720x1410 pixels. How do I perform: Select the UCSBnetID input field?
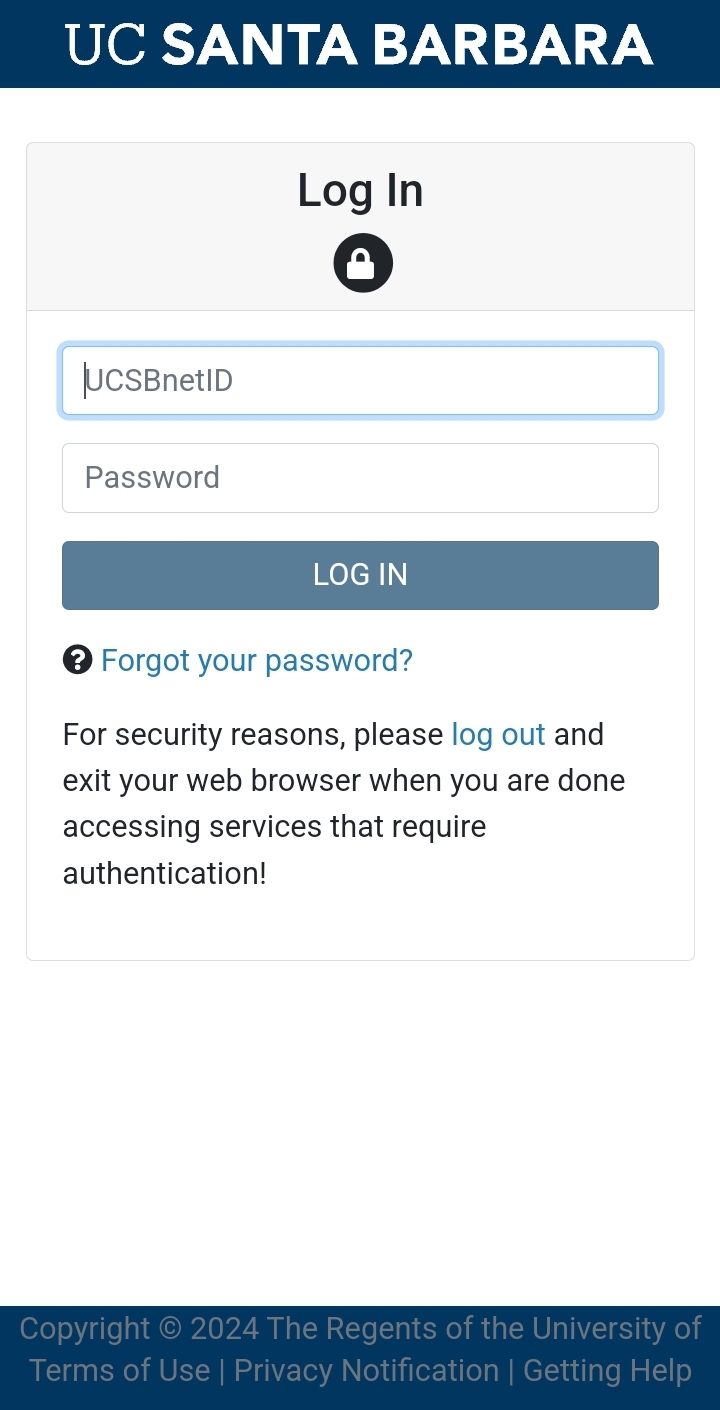[x=360, y=380]
